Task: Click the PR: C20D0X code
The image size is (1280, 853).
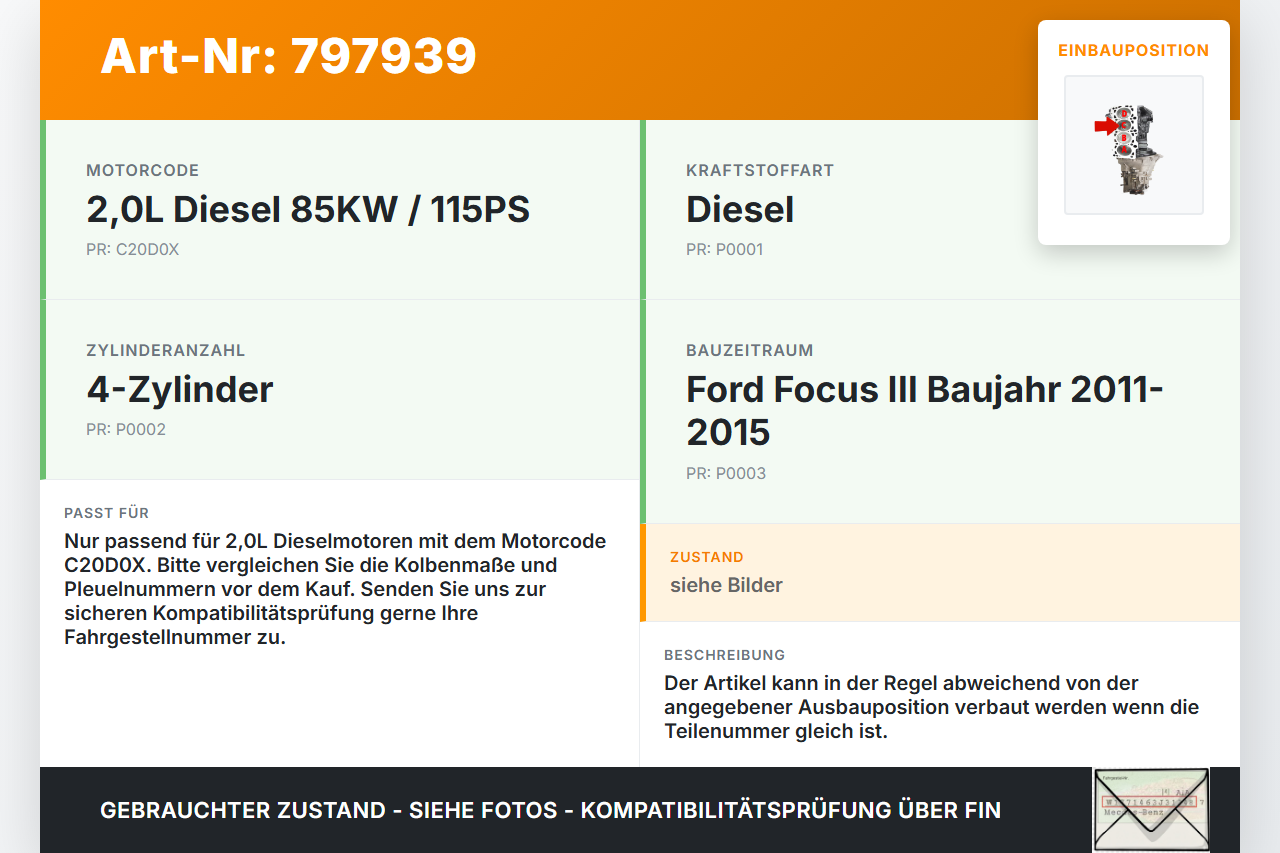Action: (132, 249)
